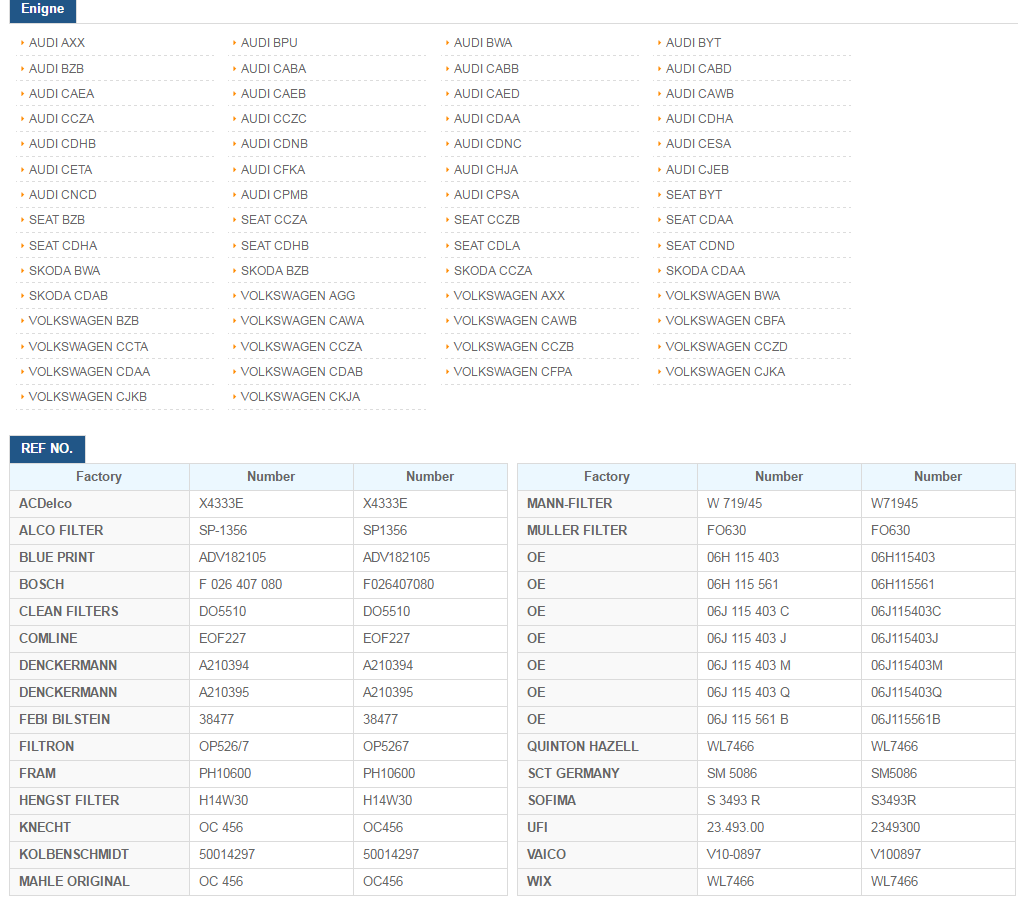This screenshot has height=906, width=1024.
Task: Click KOLBENSCHMIDT factory cell
Action: [99, 854]
